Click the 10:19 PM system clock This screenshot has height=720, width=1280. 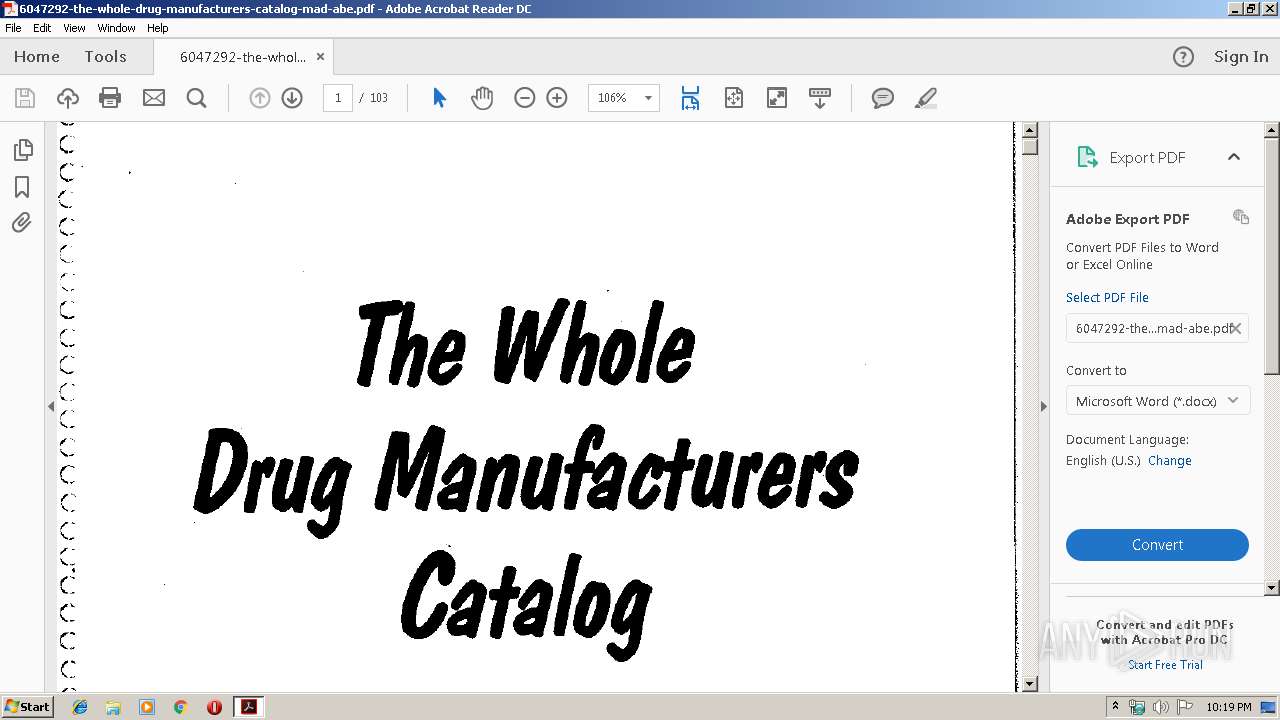coord(1229,707)
